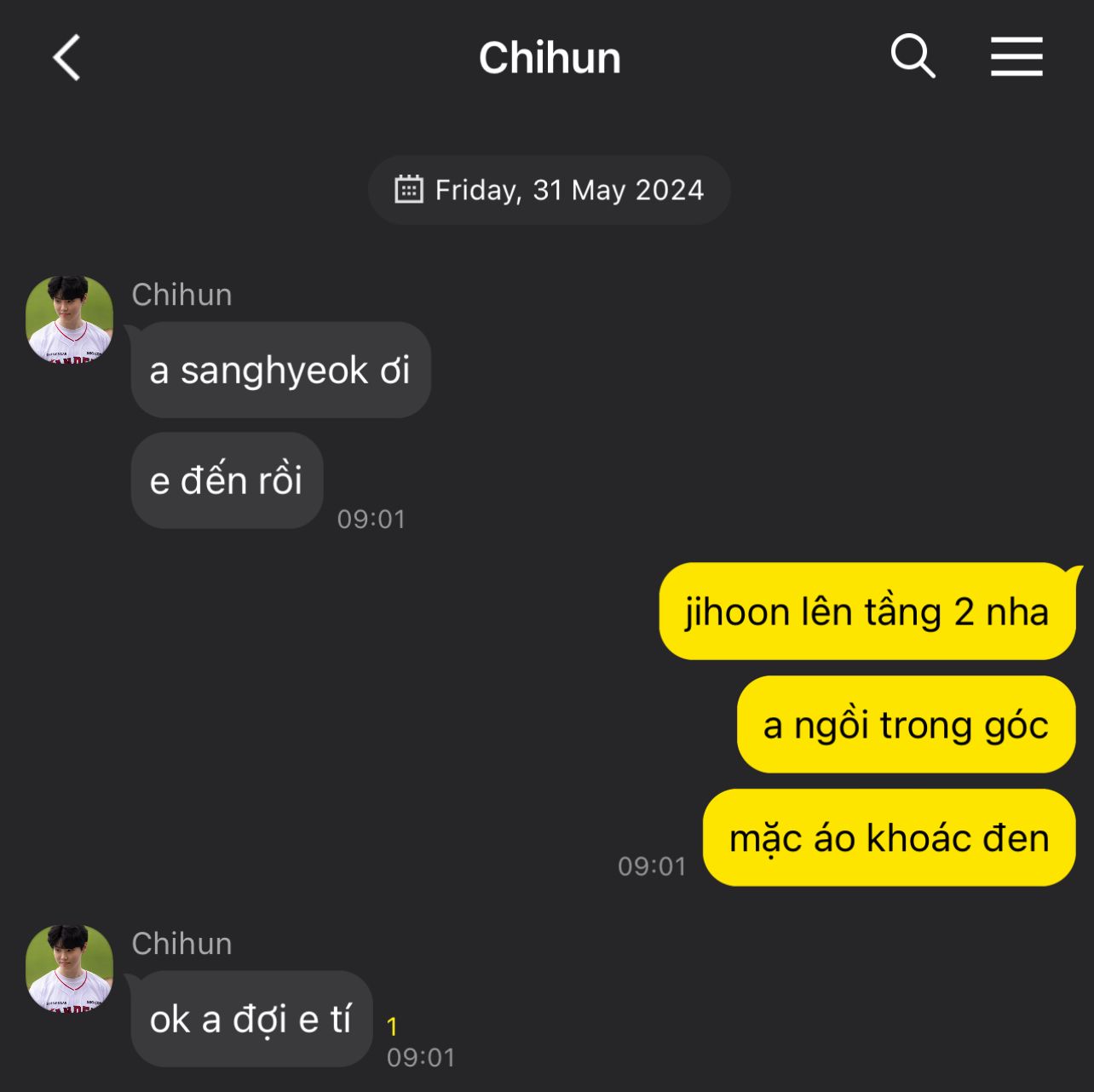
Task: Tap the yellow unread count 1
Action: coord(392,1027)
